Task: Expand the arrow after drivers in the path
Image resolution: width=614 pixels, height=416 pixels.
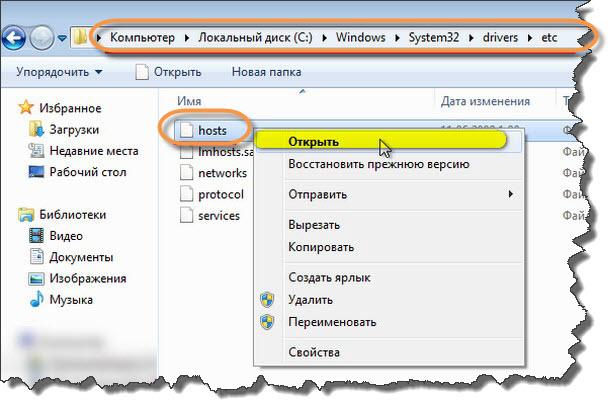Action: click(x=529, y=38)
